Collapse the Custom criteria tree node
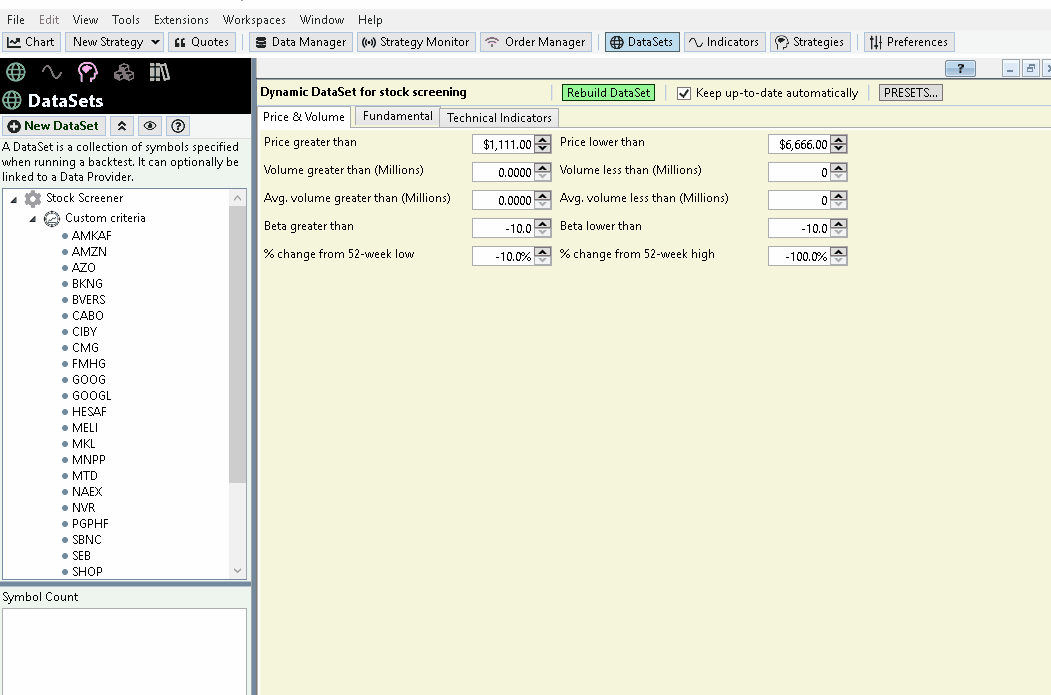The height and width of the screenshot is (695, 1051). [32, 219]
